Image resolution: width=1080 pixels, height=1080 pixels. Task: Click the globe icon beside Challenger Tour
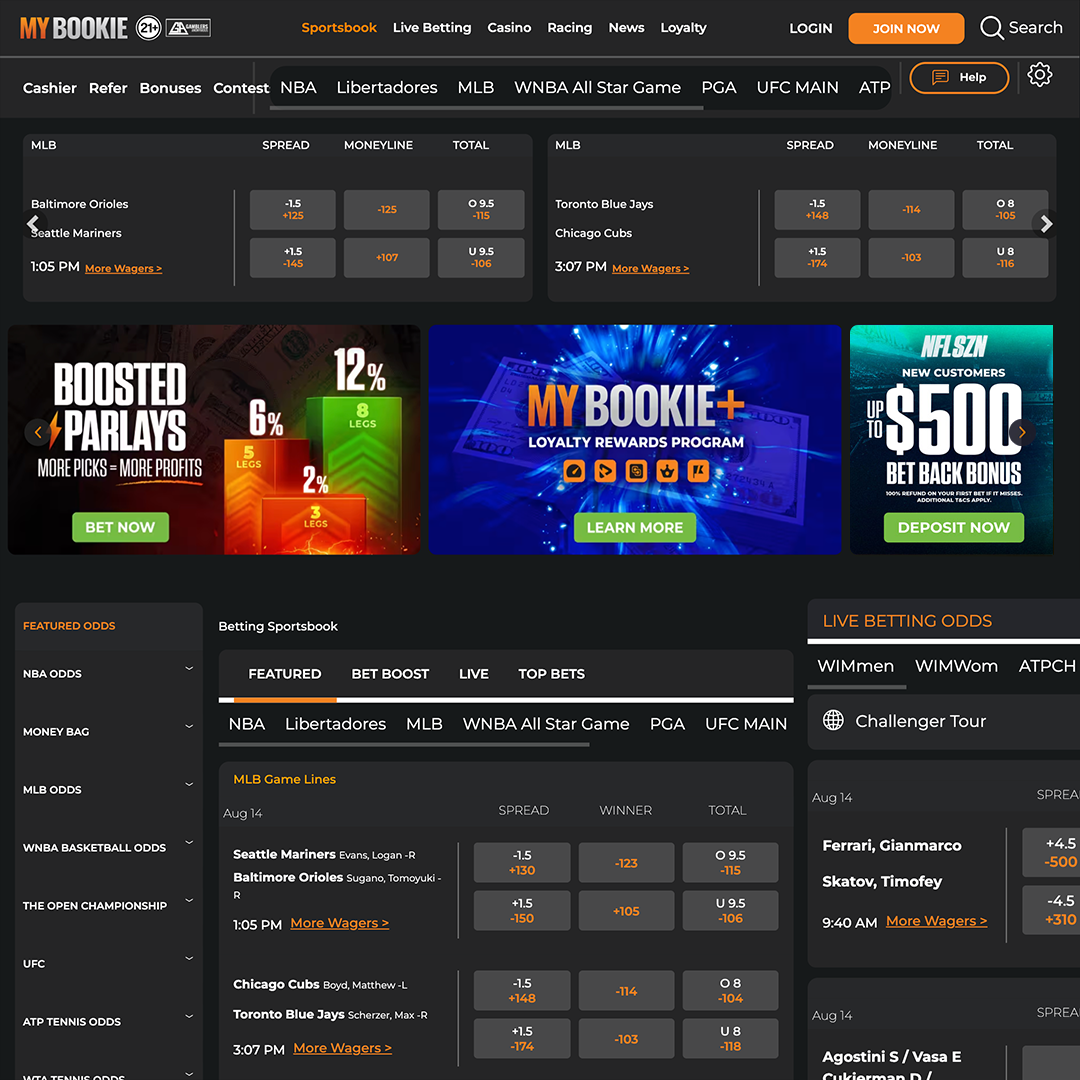coord(833,720)
